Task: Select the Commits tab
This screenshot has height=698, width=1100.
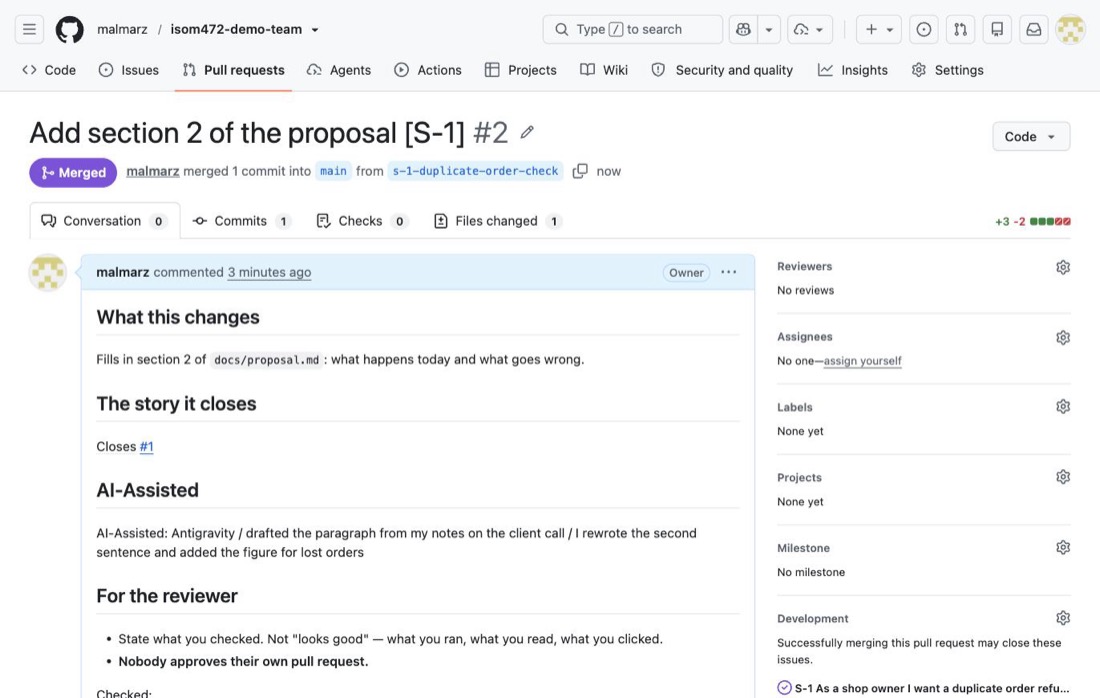Action: (241, 221)
